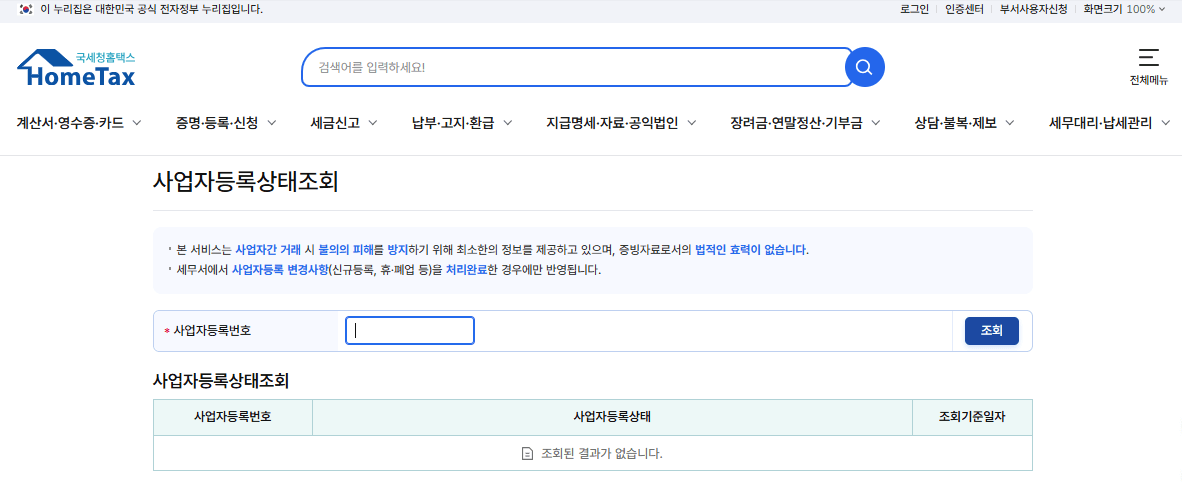
Task: Open the 세금신고 menu
Action: (335, 123)
